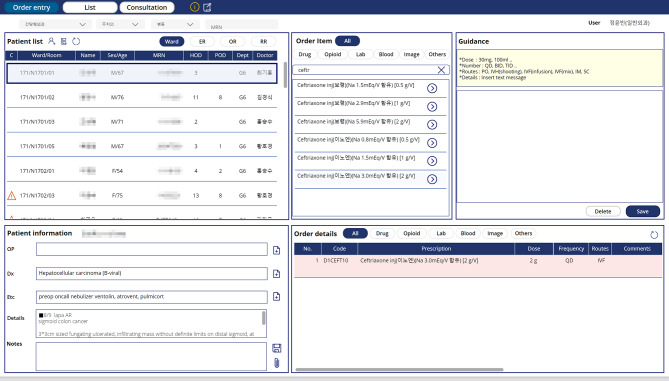Image resolution: width=669 pixels, height=381 pixels.
Task: Filter Order details by Blood
Action: point(468,233)
